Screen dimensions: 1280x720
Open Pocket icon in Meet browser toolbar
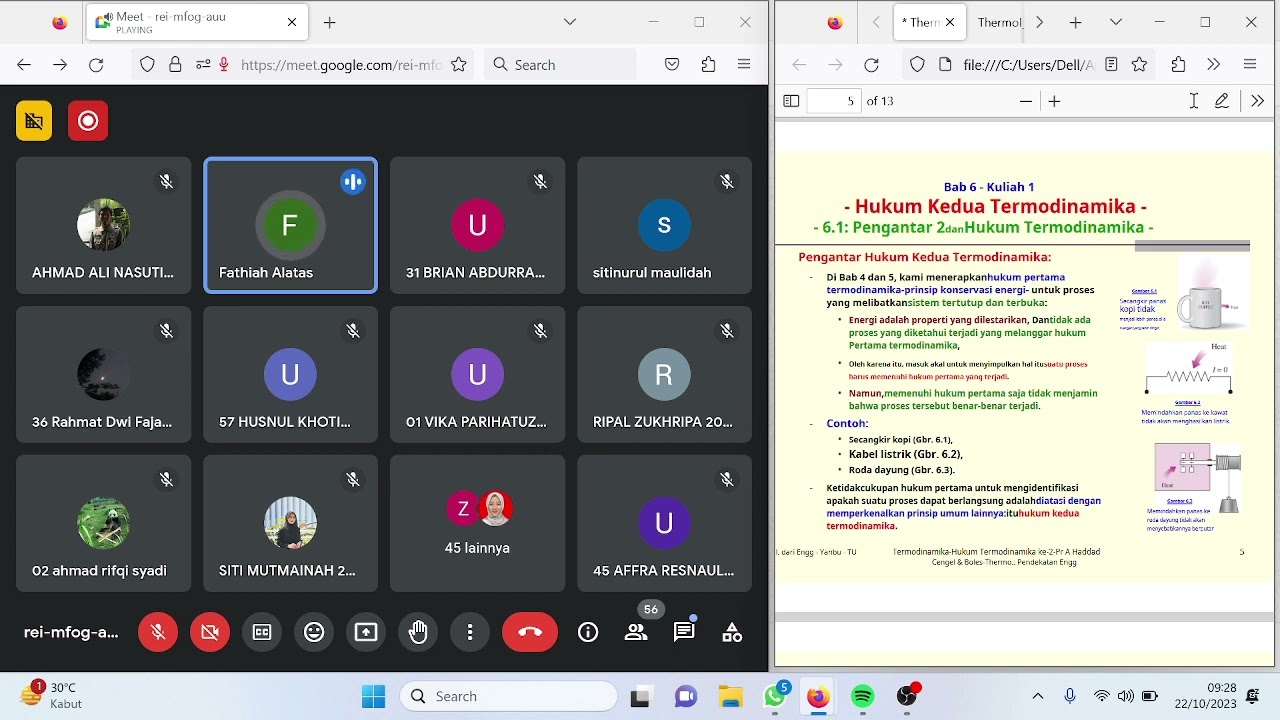coord(672,65)
